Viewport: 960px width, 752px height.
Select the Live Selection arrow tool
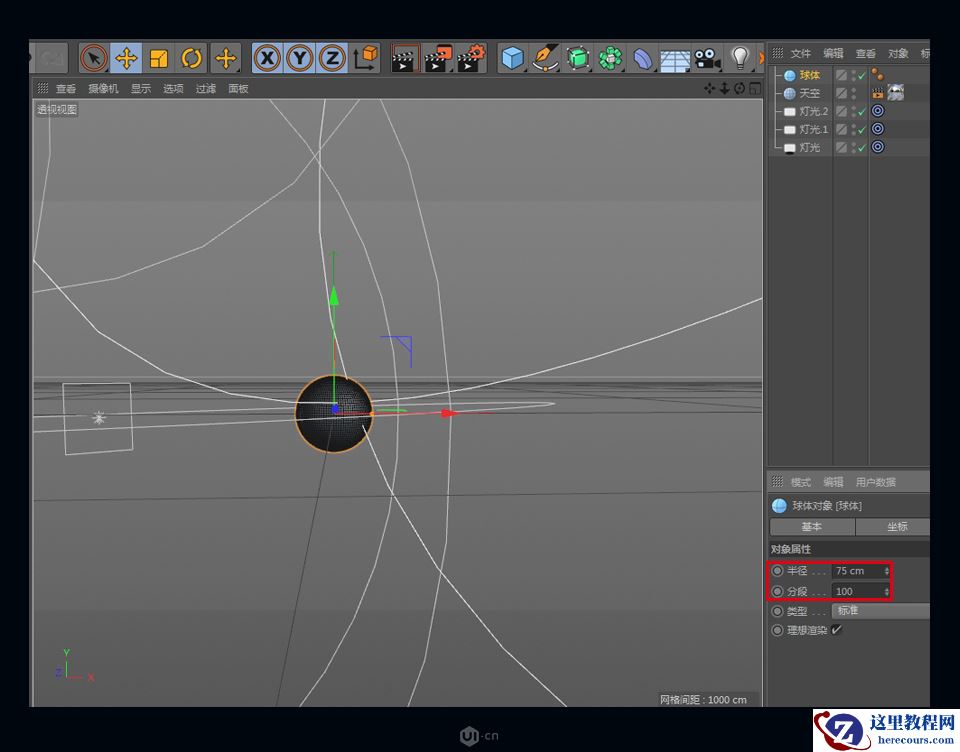(x=92, y=59)
